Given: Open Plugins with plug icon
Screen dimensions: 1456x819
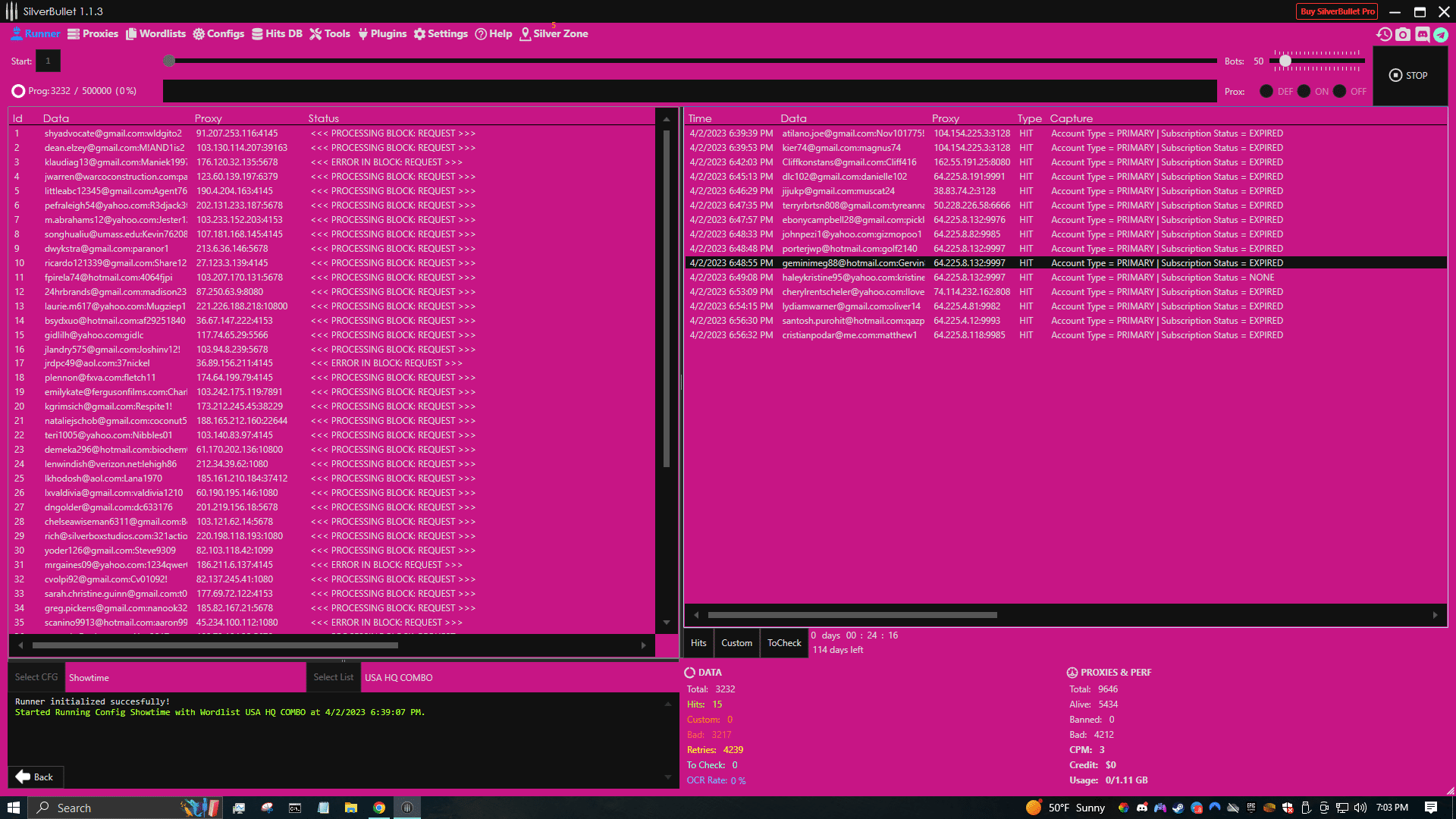Looking at the screenshot, I should [382, 34].
